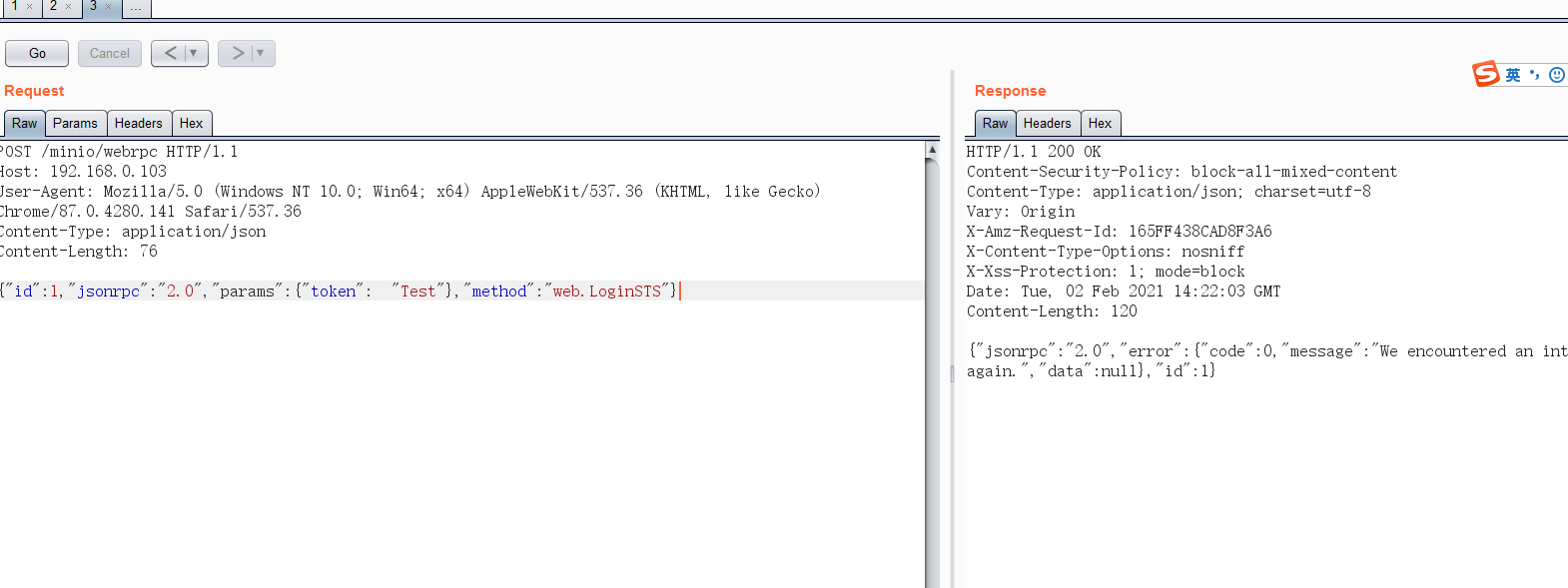Viewport: 1568px width, 588px height.
Task: Go back with the left arrow history button
Action: point(170,54)
